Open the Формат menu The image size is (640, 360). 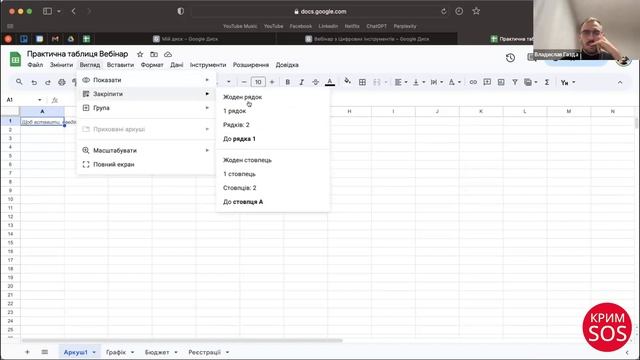(152, 65)
